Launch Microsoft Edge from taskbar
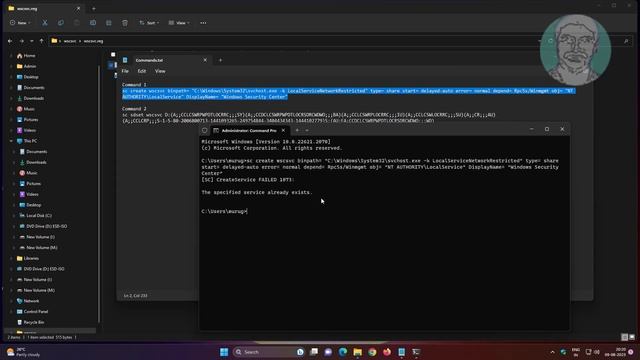640x360 pixels. tap(343, 352)
